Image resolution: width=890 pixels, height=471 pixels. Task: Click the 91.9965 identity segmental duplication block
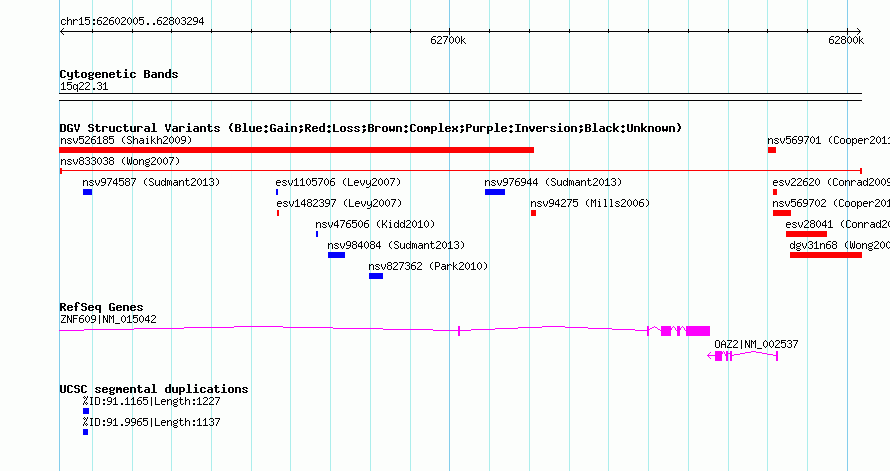(85, 432)
